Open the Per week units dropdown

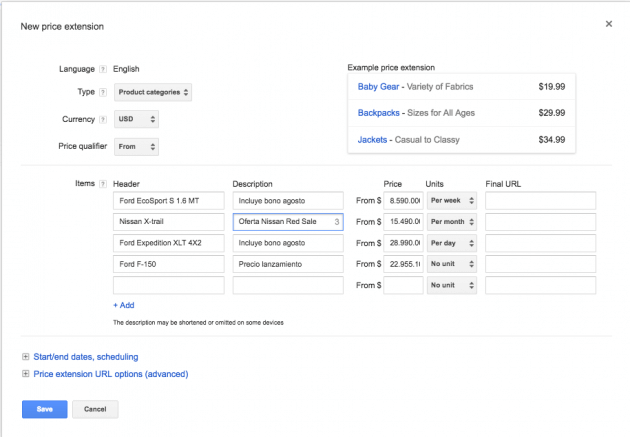452,200
